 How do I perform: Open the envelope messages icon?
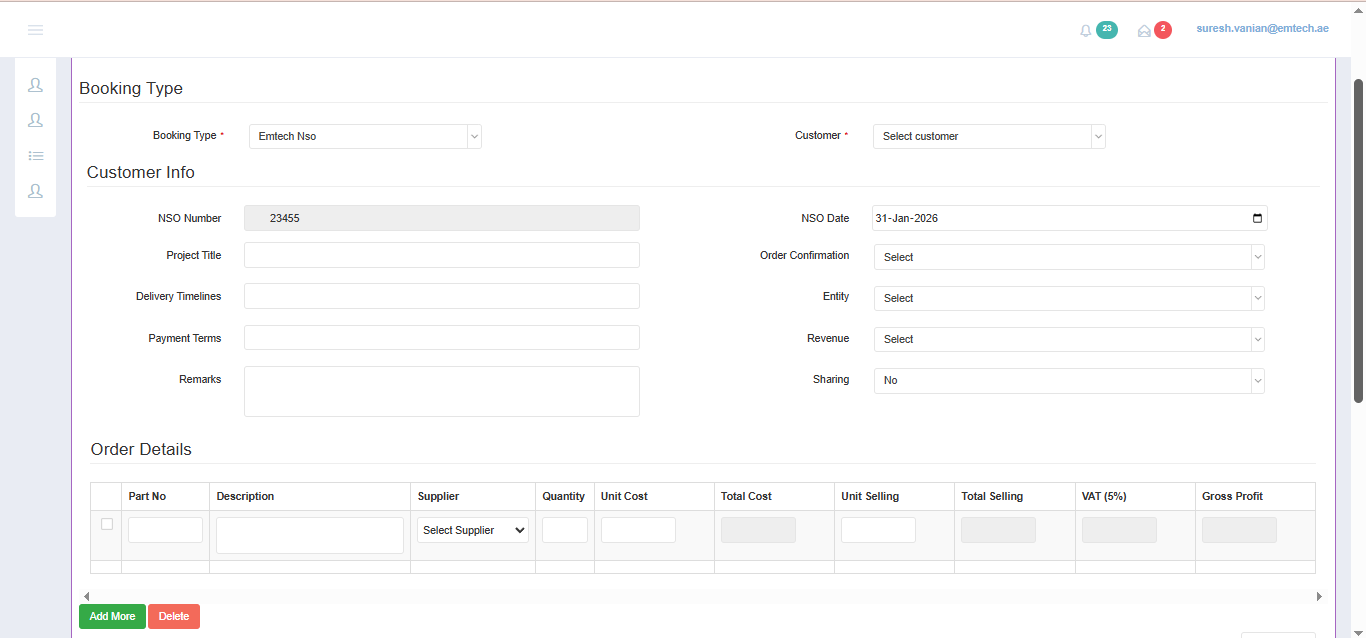[1144, 31]
